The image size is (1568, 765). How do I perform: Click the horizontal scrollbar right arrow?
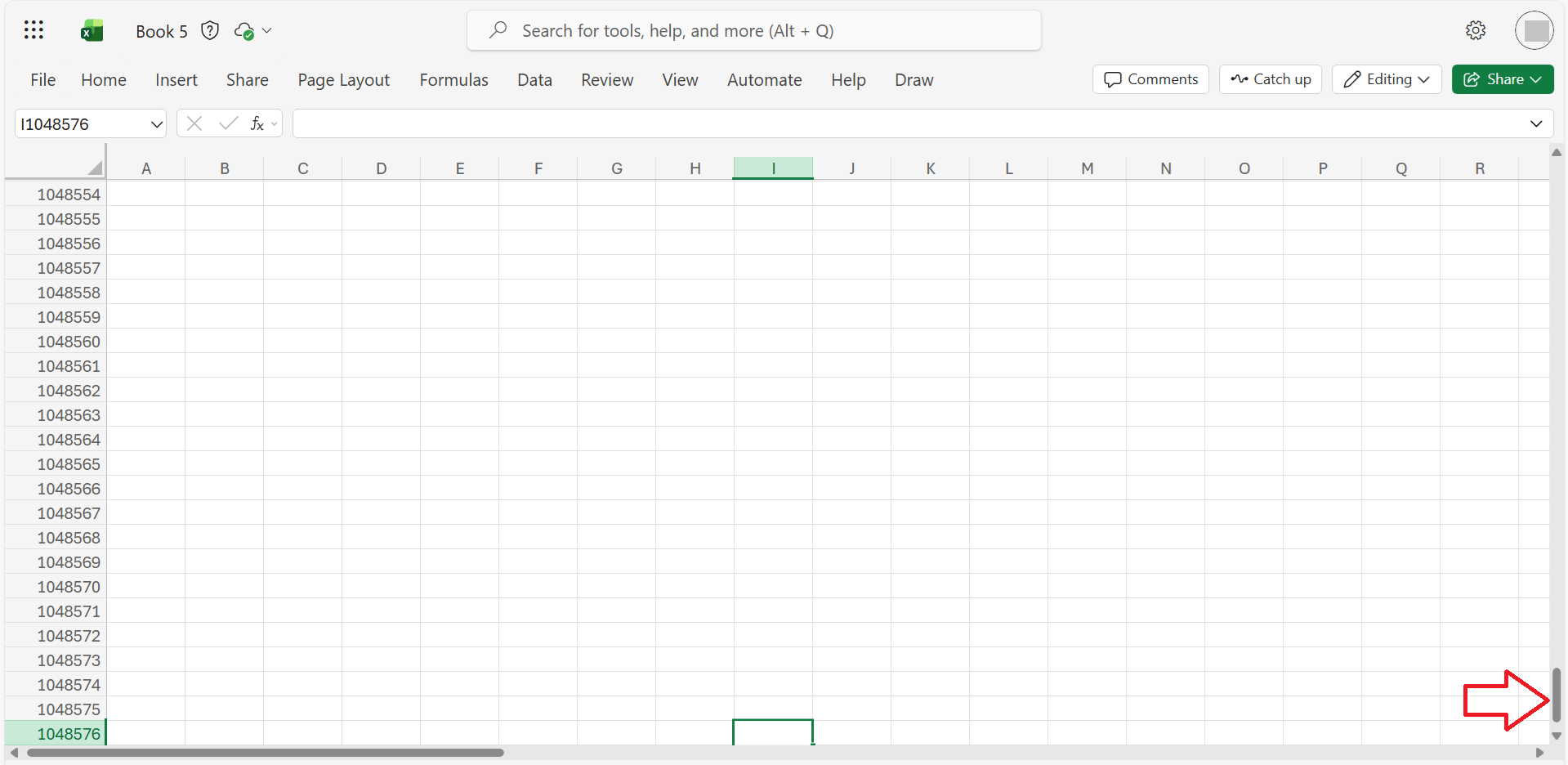(x=1539, y=753)
